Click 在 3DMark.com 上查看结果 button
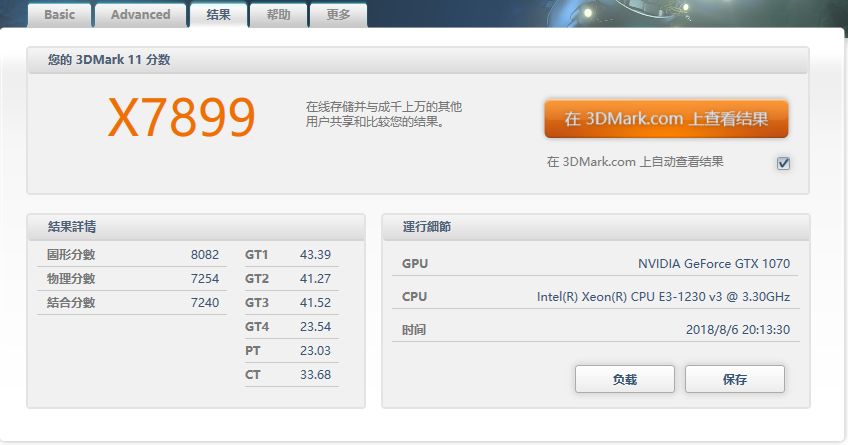This screenshot has height=445, width=848. coord(666,118)
